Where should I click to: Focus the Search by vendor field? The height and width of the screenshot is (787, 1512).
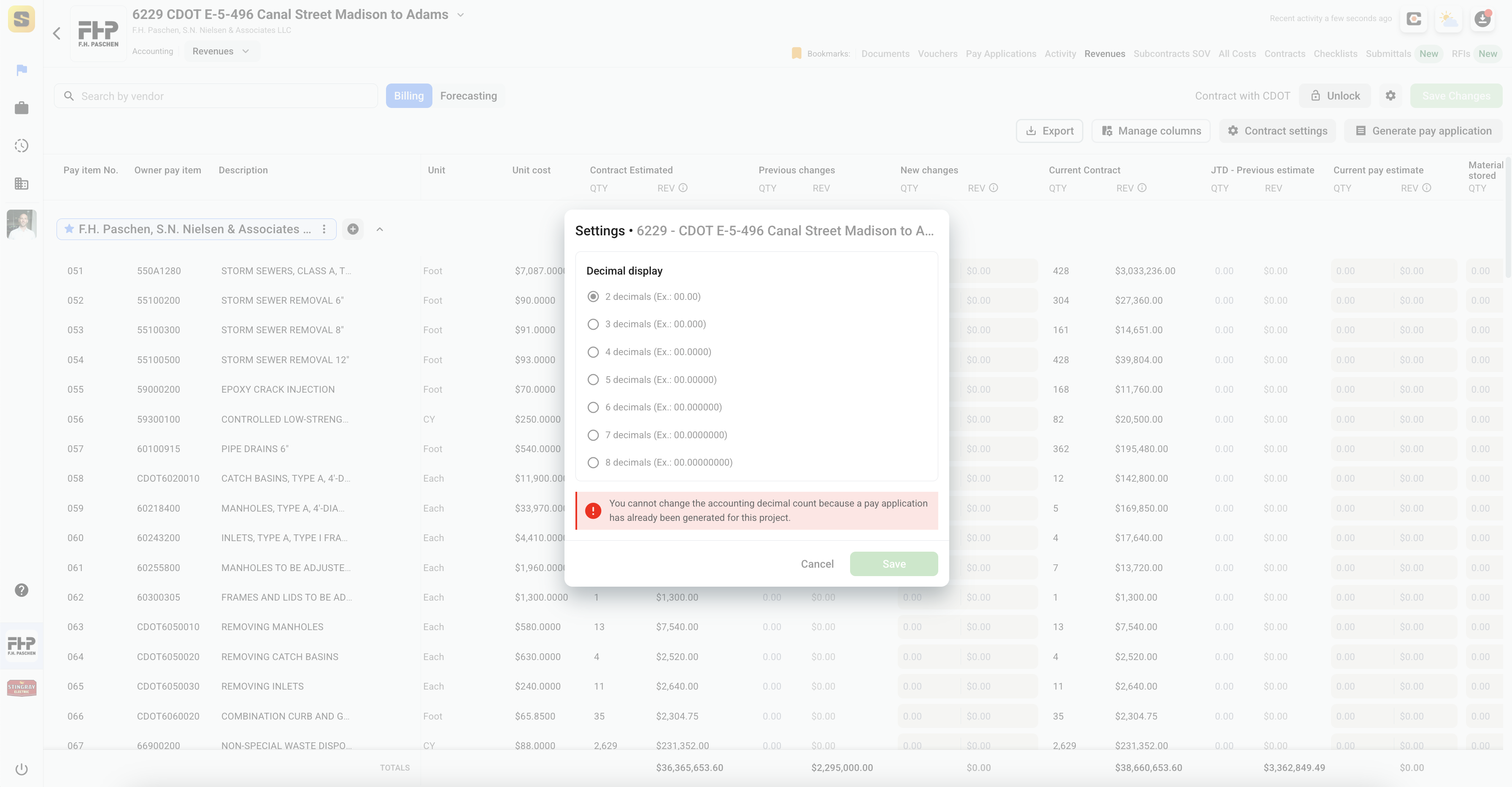click(x=216, y=96)
